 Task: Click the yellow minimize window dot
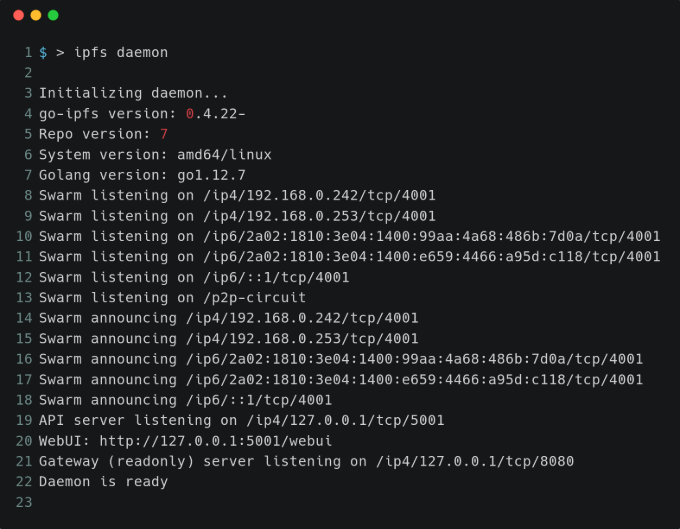click(36, 16)
